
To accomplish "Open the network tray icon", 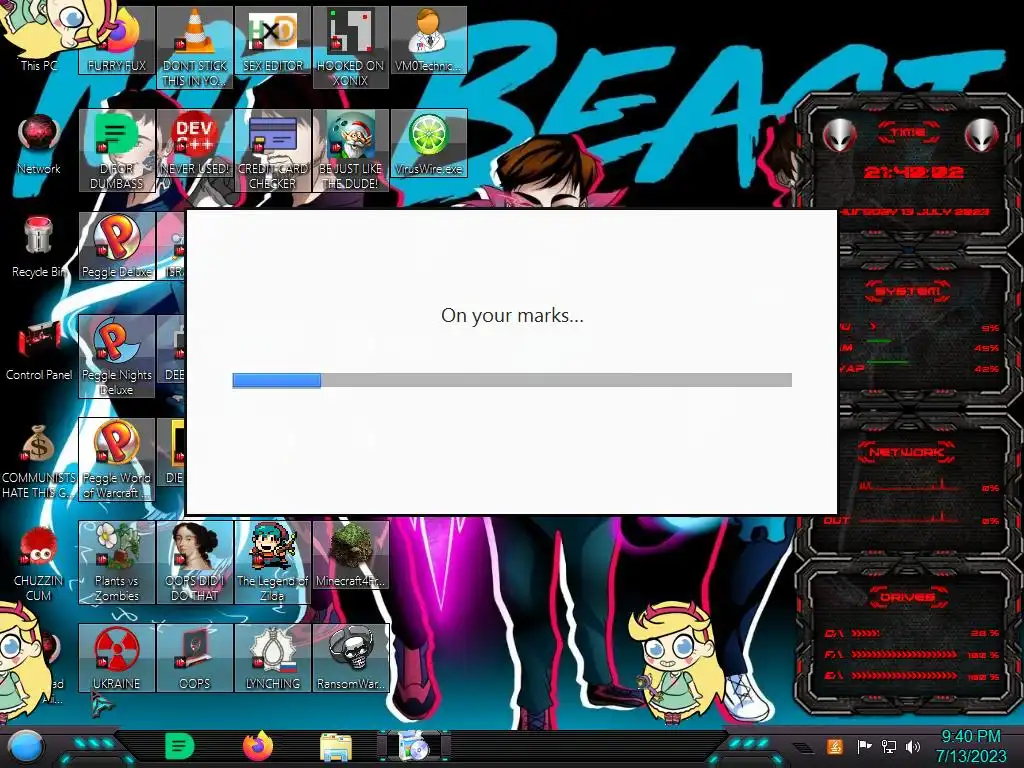I will [x=889, y=746].
